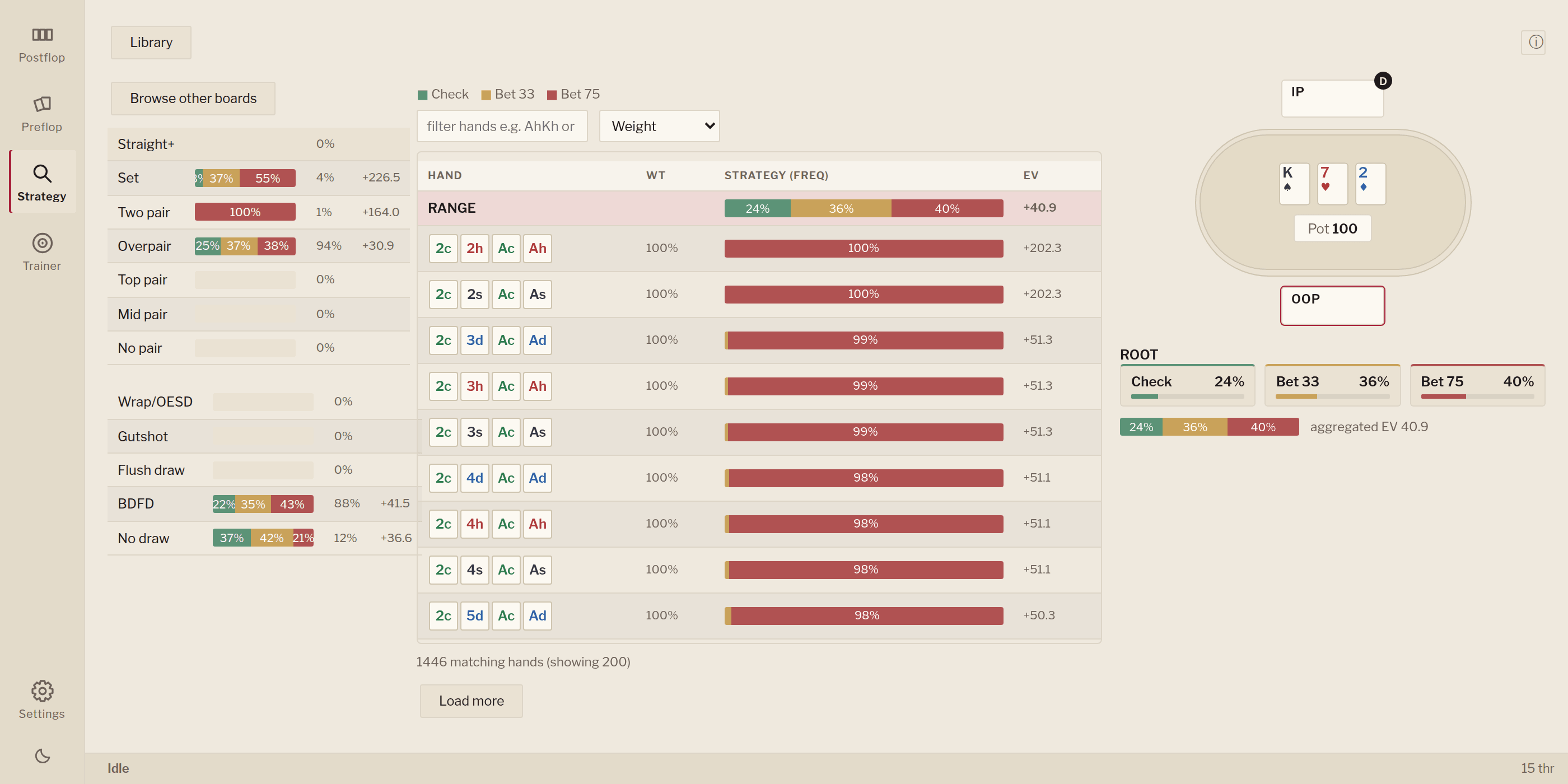Select the Top pair category row
1568x784 pixels.
pos(259,279)
